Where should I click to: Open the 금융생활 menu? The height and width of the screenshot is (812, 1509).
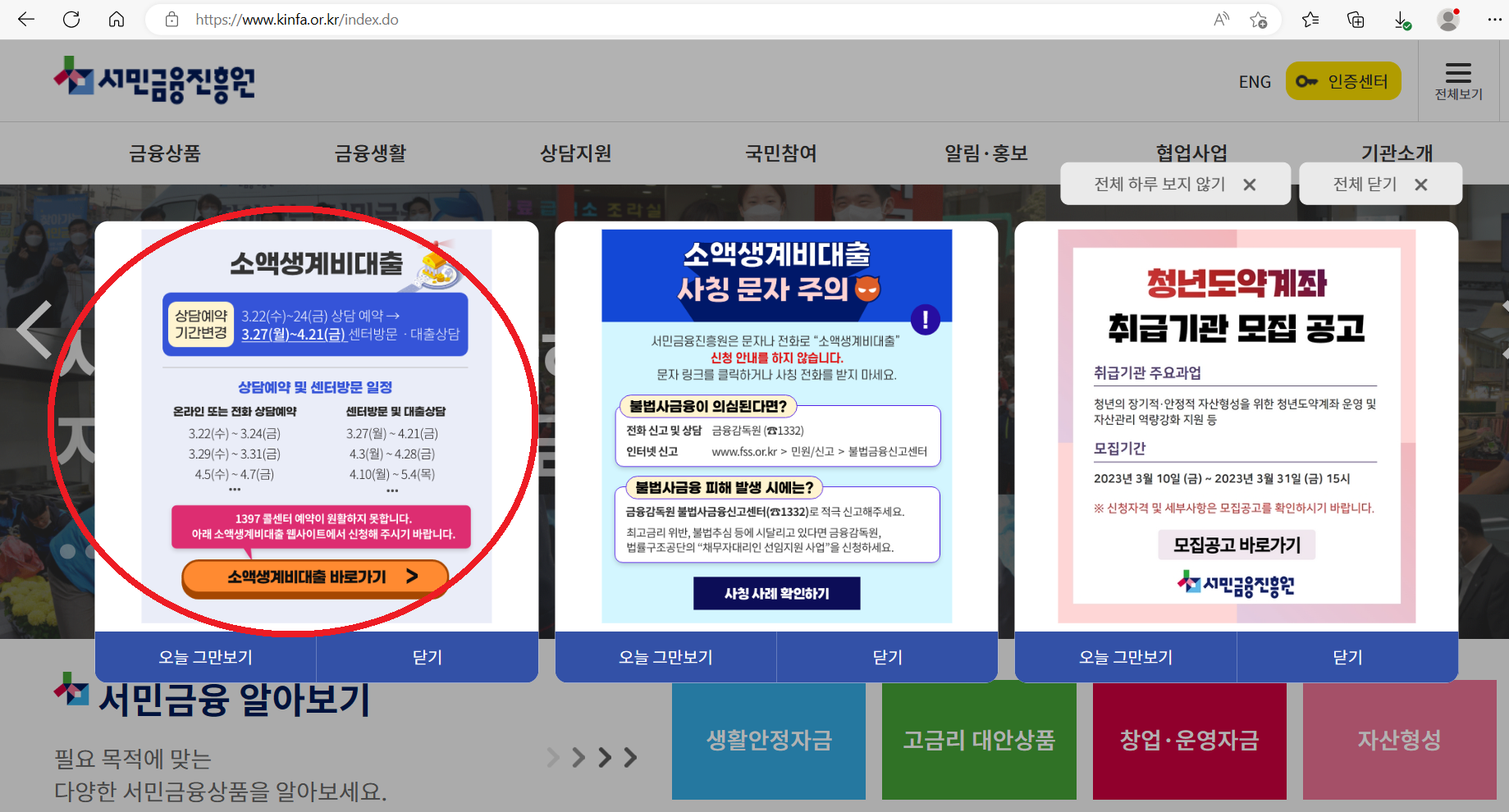click(x=370, y=153)
